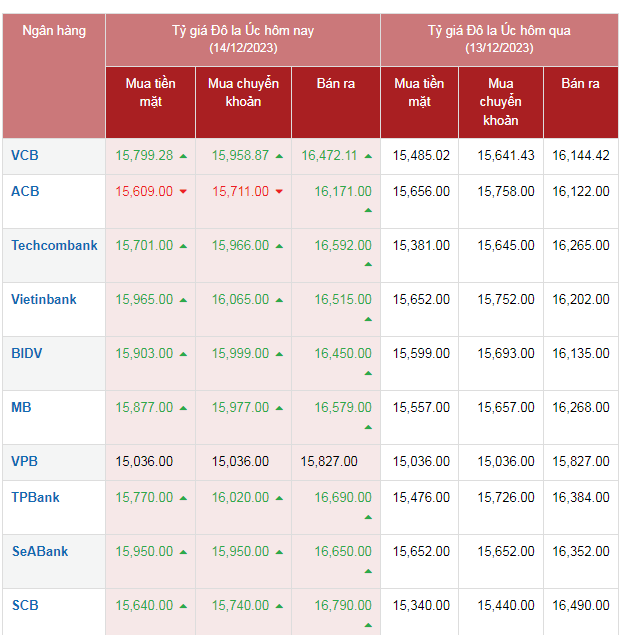The height and width of the screenshot is (635, 627).
Task: Click green up arrow beside VCB 15,799.28
Action: [x=183, y=156]
